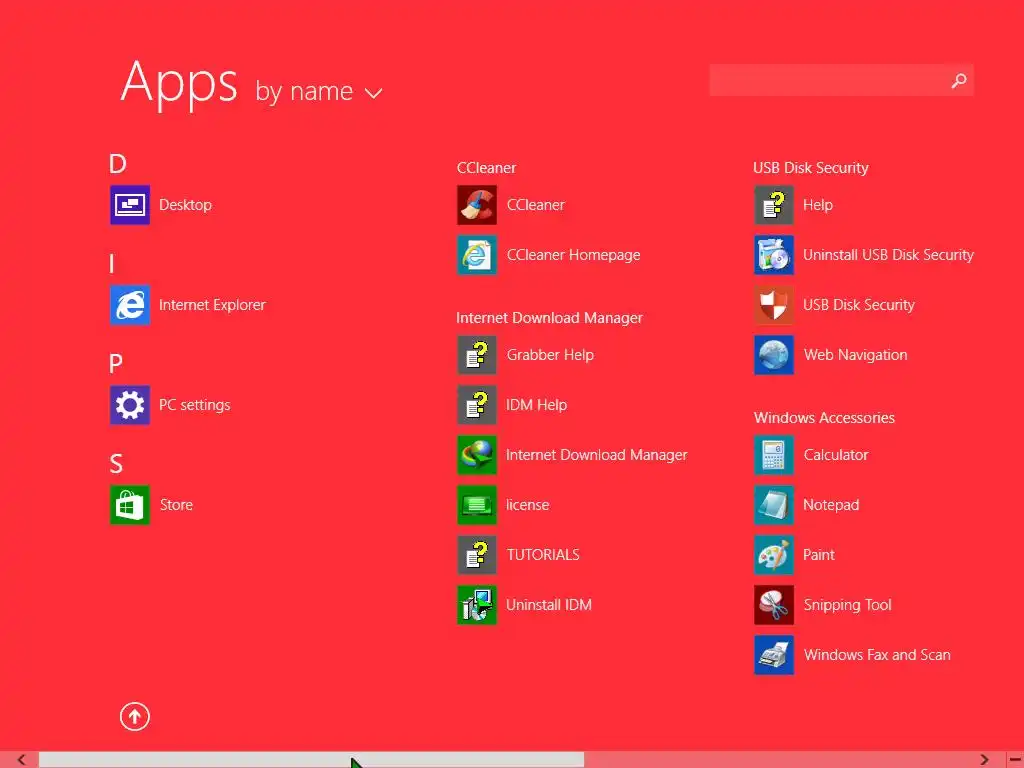Click the 'Internet Explorer' app label
Viewport: 1024px width, 768px height.
pyautogui.click(x=212, y=305)
